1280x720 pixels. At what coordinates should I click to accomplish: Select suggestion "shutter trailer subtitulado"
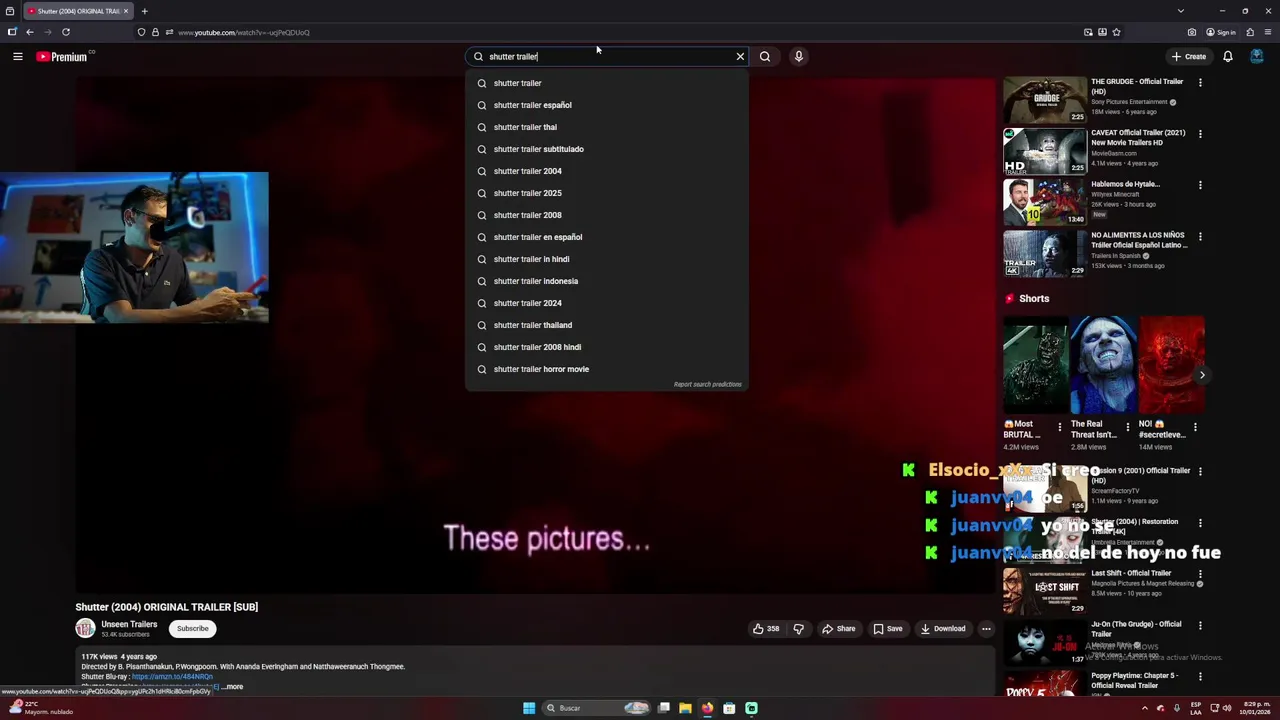pyautogui.click(x=607, y=149)
